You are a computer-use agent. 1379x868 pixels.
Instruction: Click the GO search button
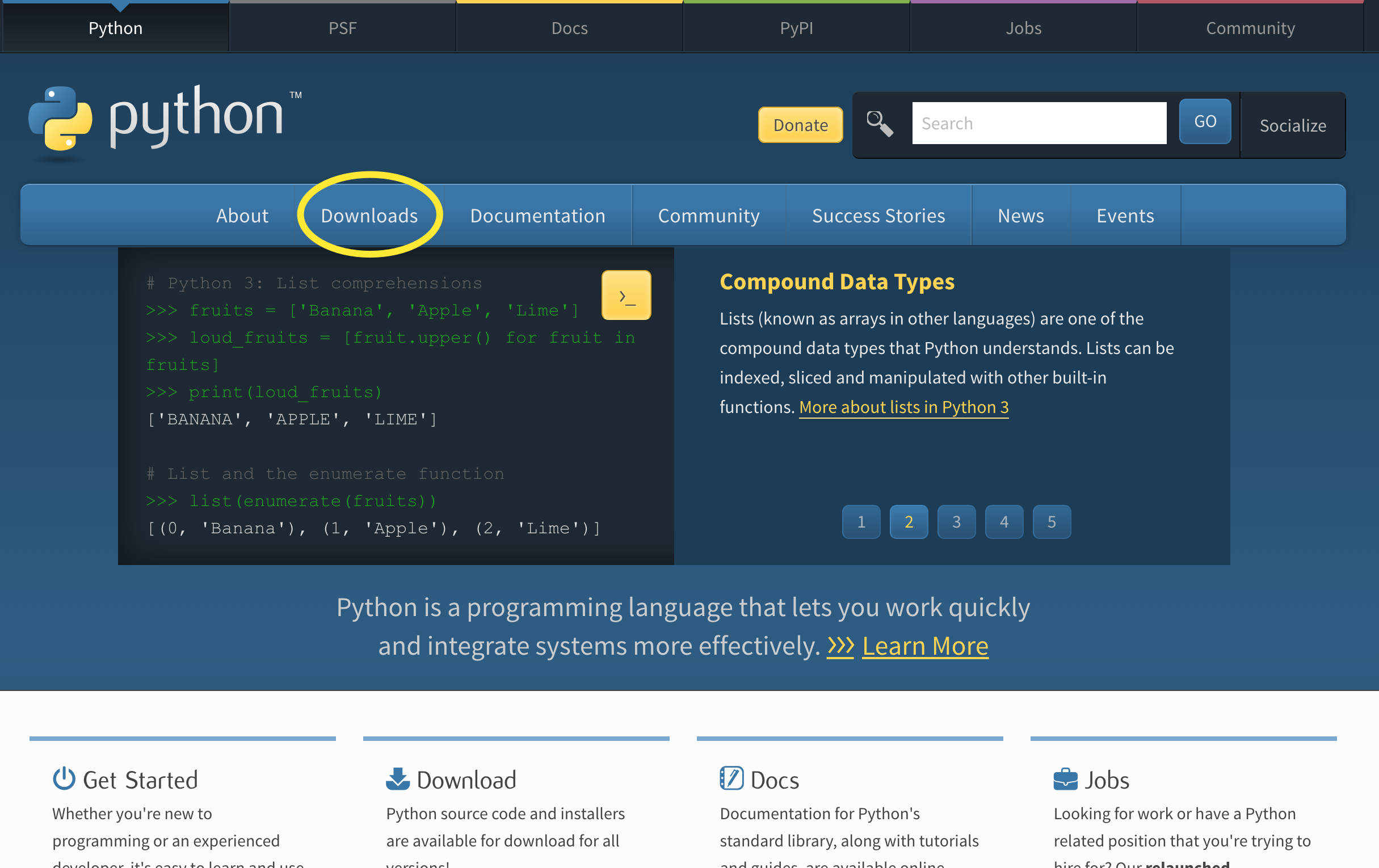point(1205,121)
